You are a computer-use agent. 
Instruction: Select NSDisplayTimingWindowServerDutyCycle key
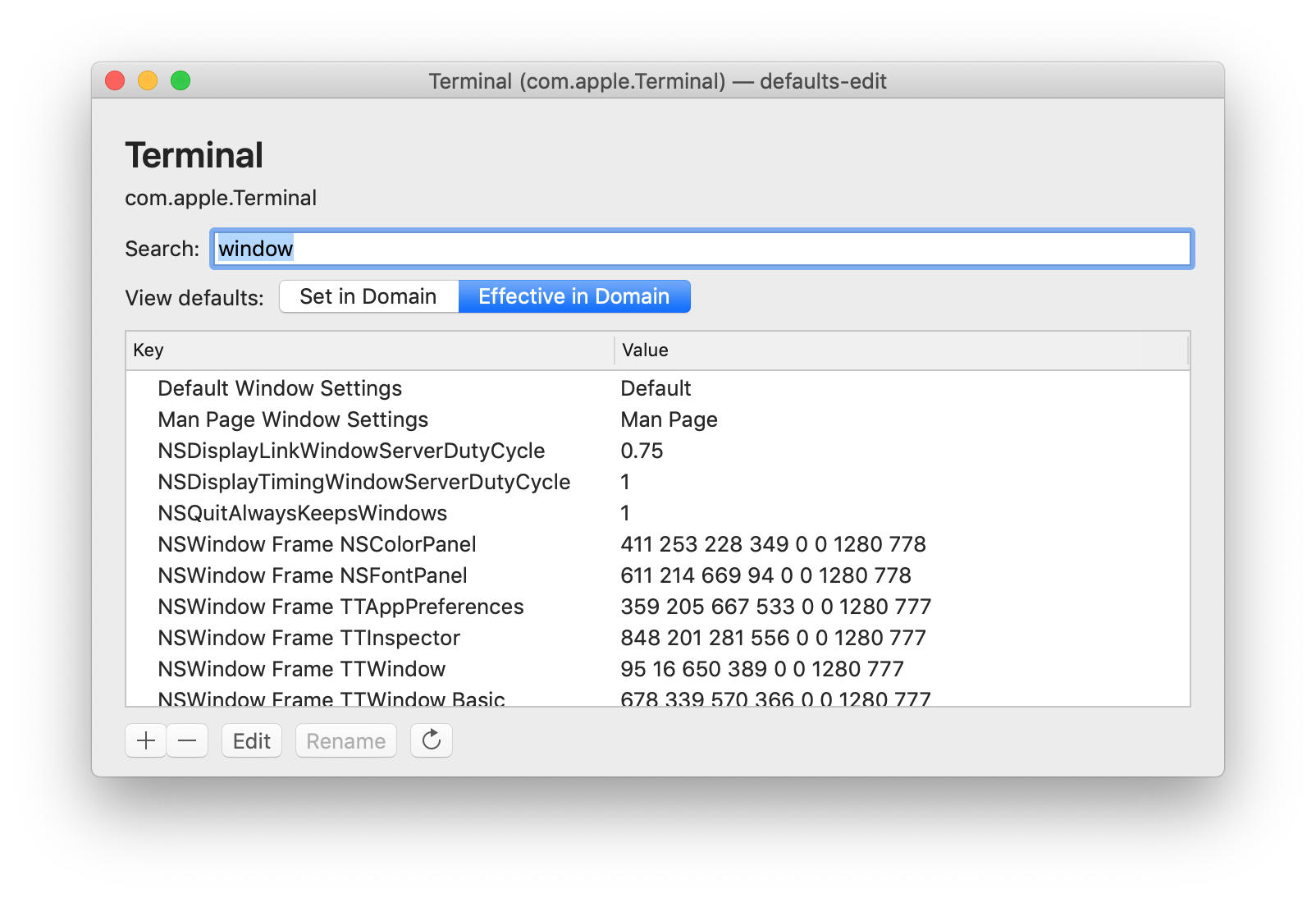(364, 482)
